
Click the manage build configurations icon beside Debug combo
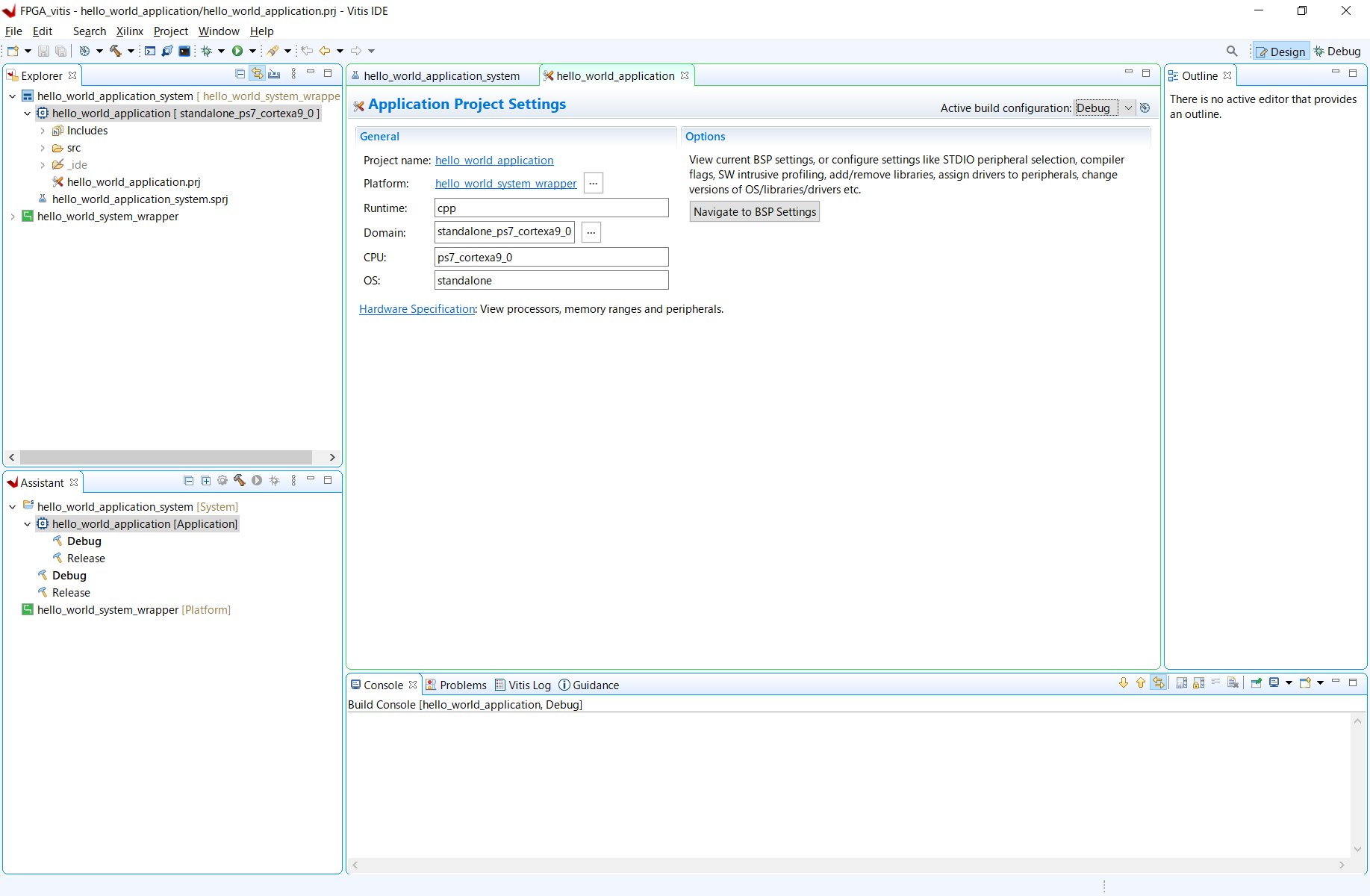1145,108
